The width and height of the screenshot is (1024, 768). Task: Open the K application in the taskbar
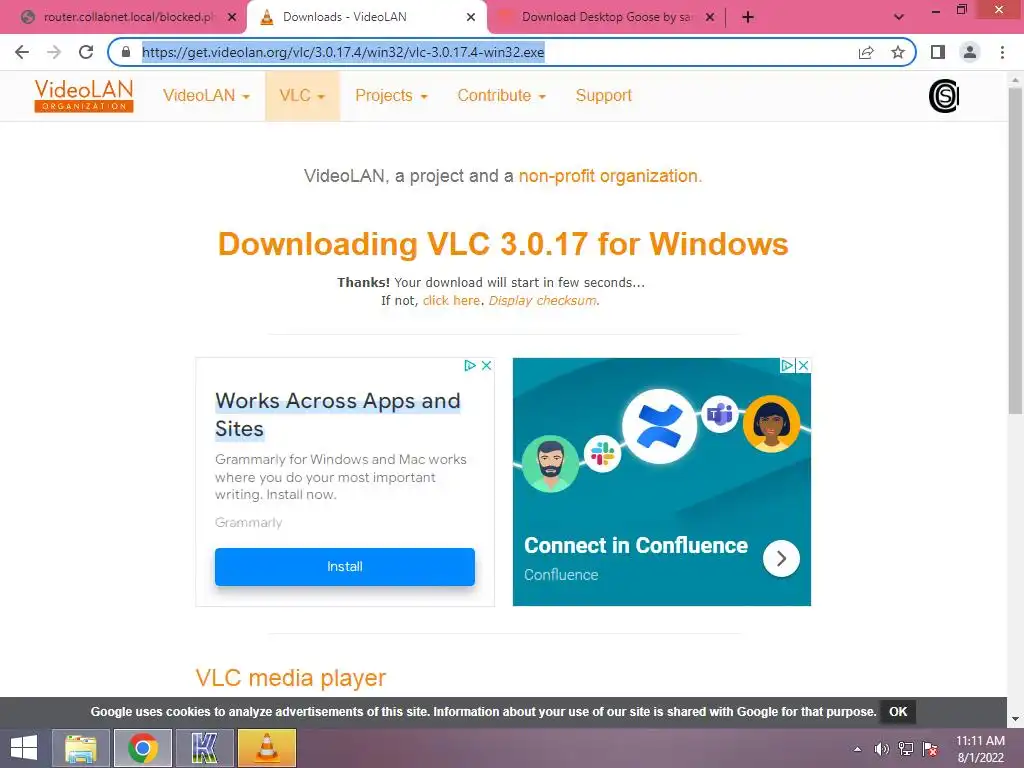click(x=204, y=748)
